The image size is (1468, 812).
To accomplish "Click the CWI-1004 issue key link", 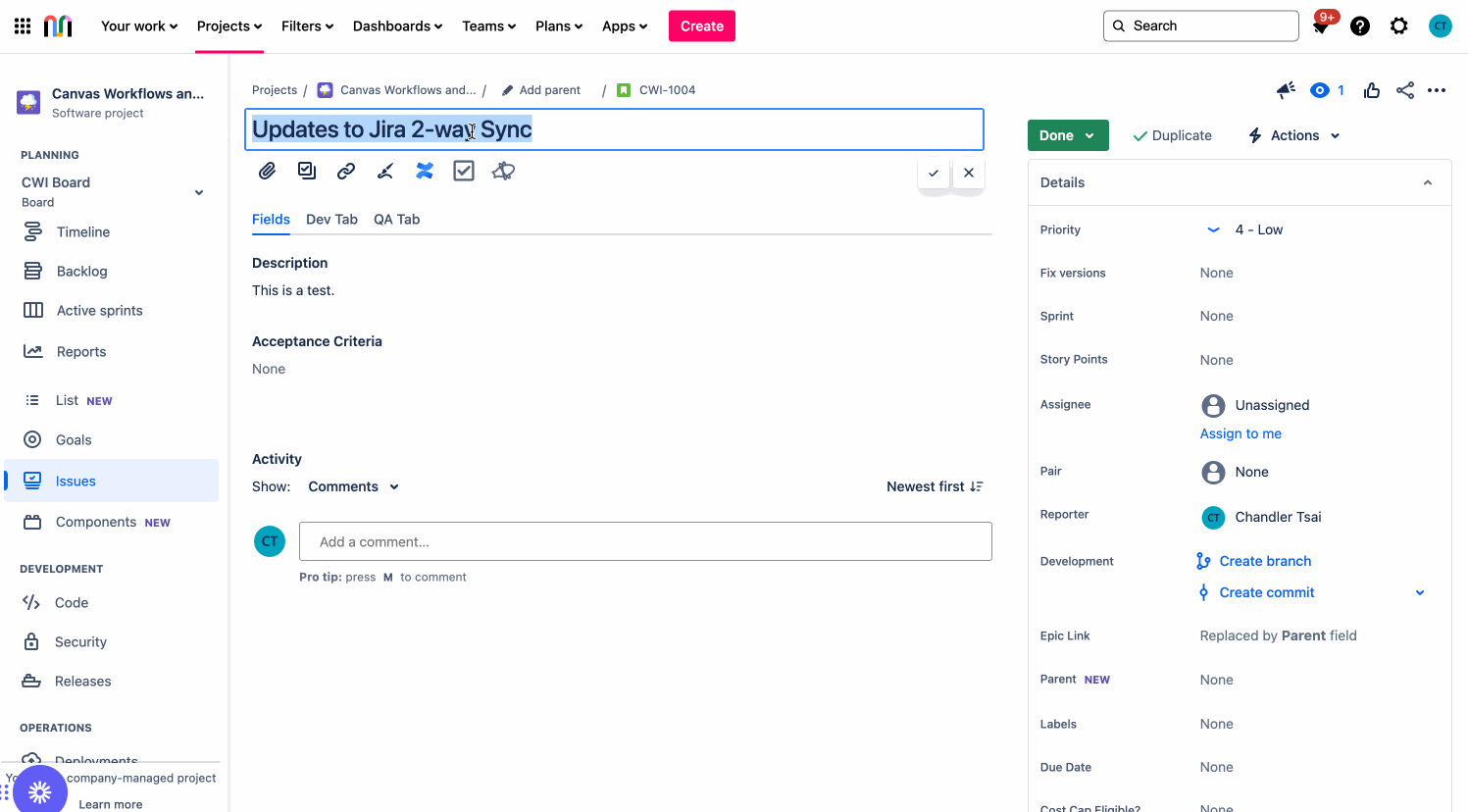I will pos(667,90).
